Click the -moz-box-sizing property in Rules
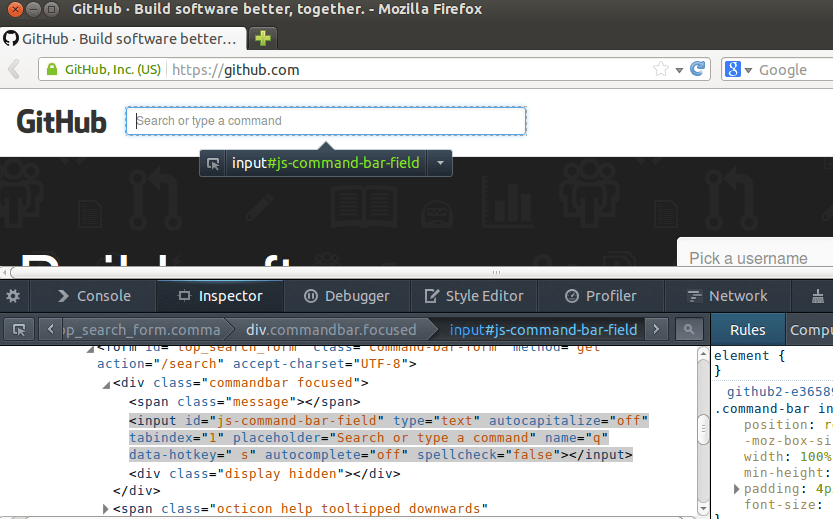Viewport: 833px width, 519px height. pyautogui.click(x=788, y=440)
